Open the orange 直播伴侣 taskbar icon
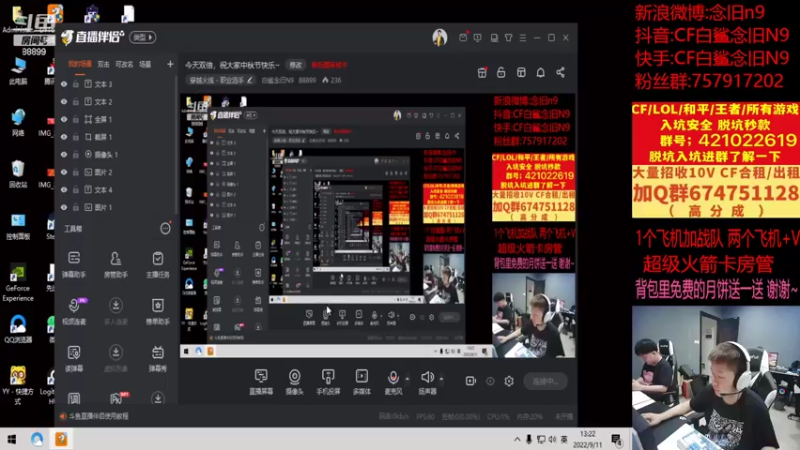The image size is (800, 450). 61,439
